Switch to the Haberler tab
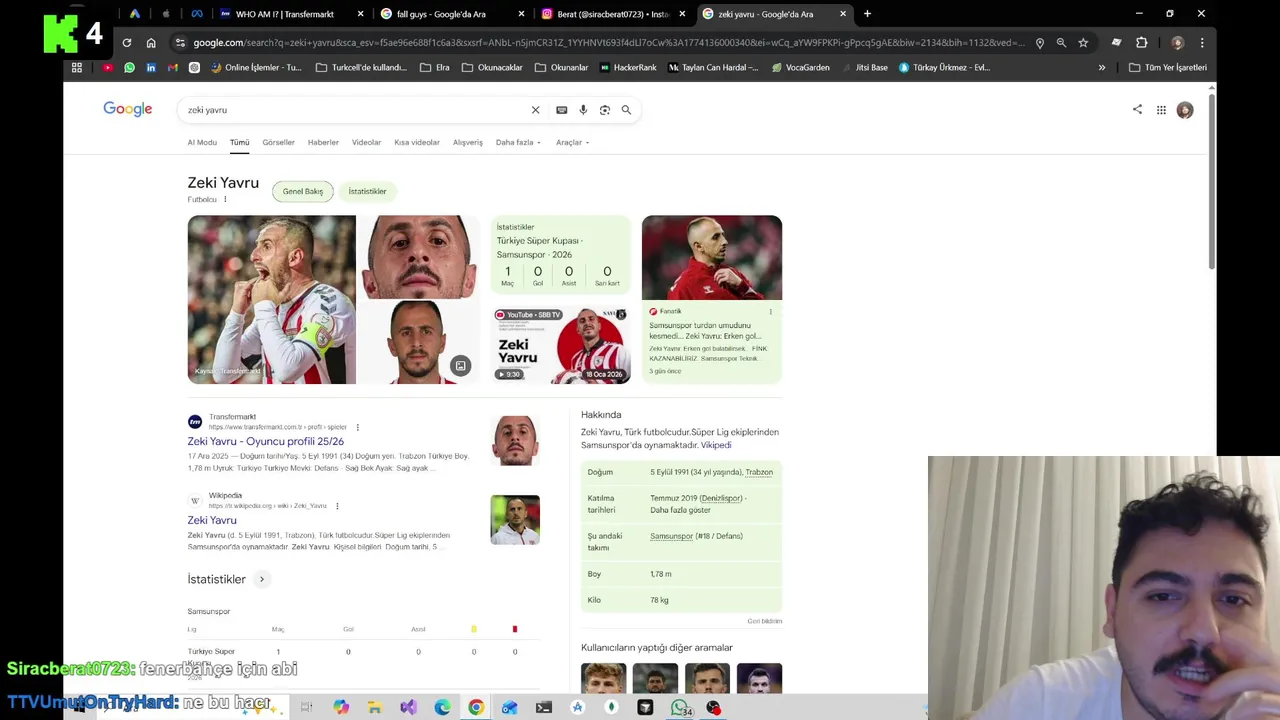Screen dimensions: 1280x720 (323, 142)
